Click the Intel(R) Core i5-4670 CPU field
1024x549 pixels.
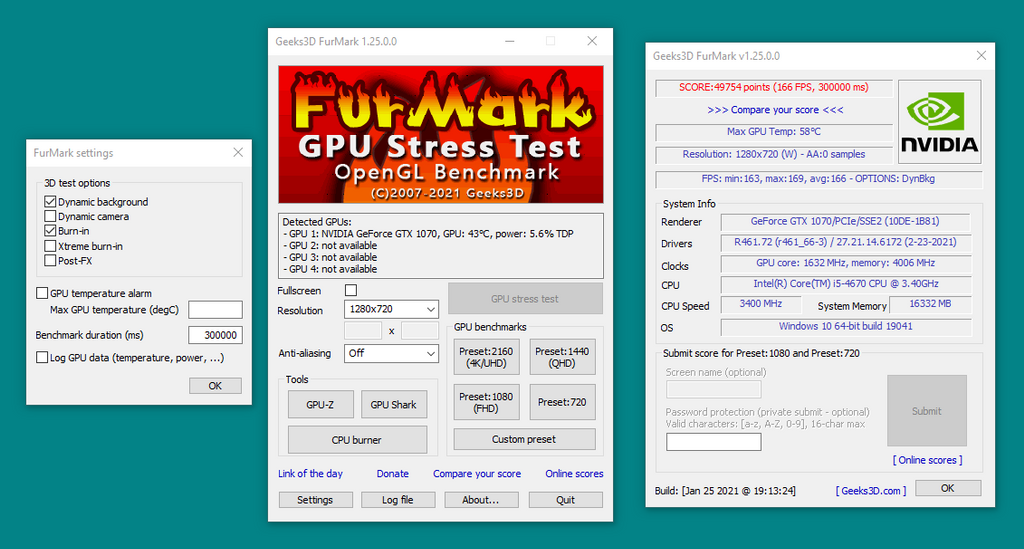(845, 284)
